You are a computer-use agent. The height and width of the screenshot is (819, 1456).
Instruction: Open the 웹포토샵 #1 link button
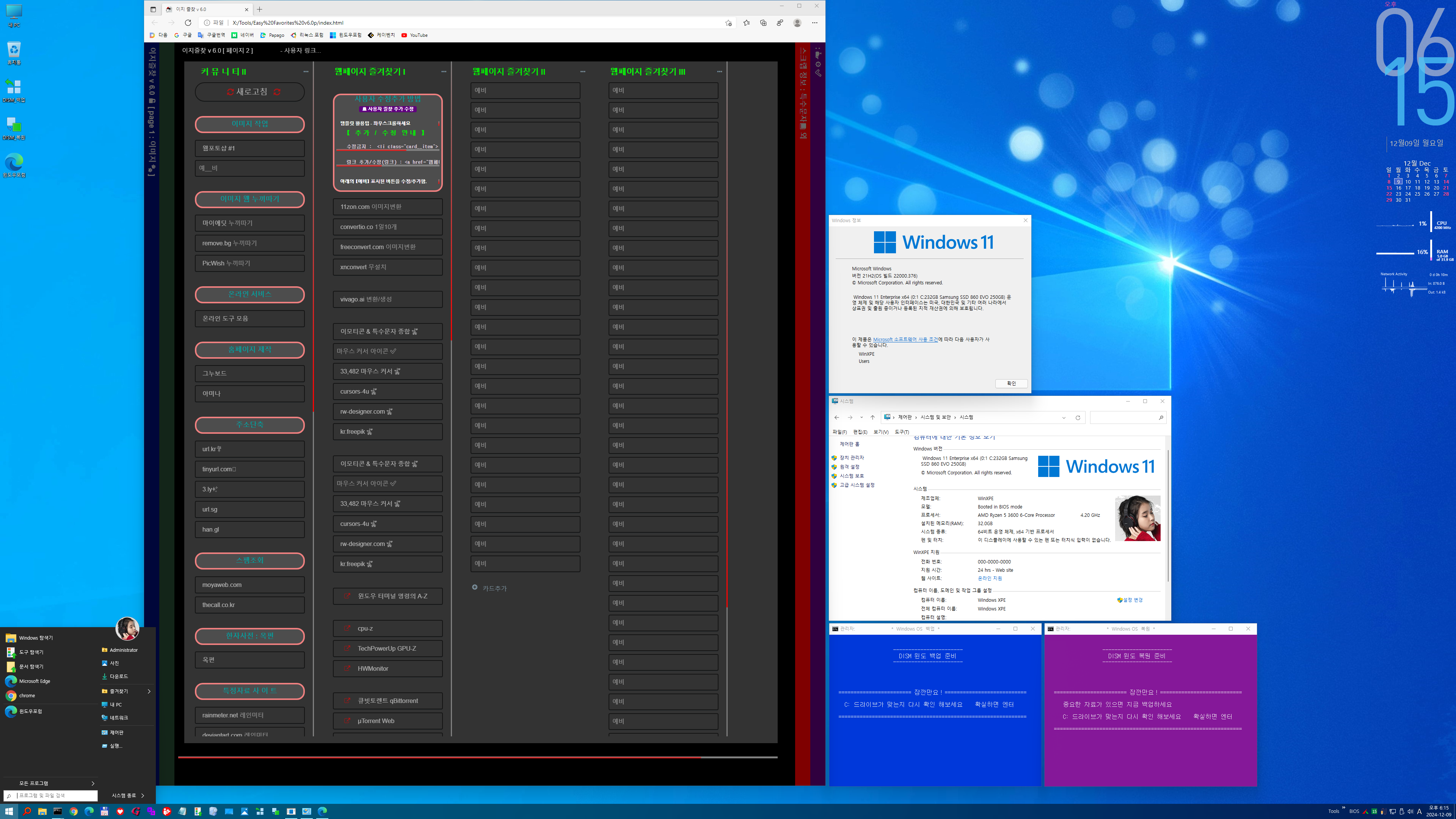(x=250, y=148)
